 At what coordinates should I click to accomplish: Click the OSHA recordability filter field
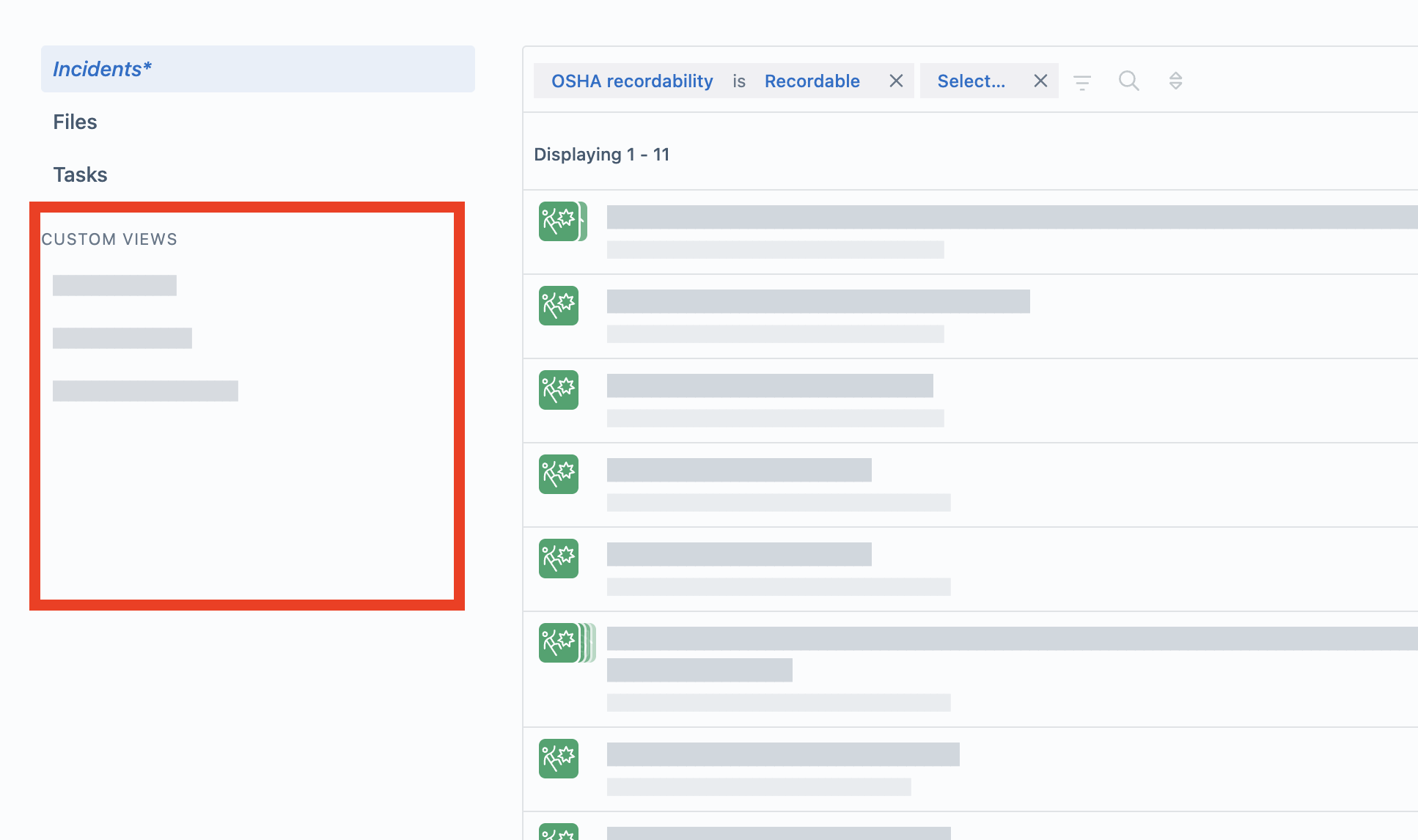pyautogui.click(x=632, y=81)
